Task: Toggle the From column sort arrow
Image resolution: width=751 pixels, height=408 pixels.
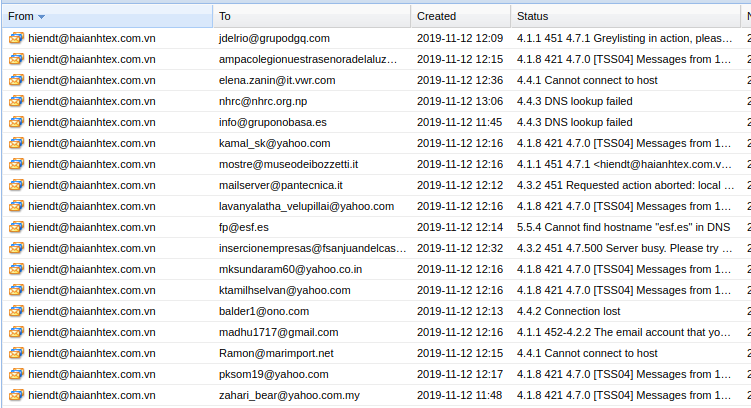Action: (42, 17)
